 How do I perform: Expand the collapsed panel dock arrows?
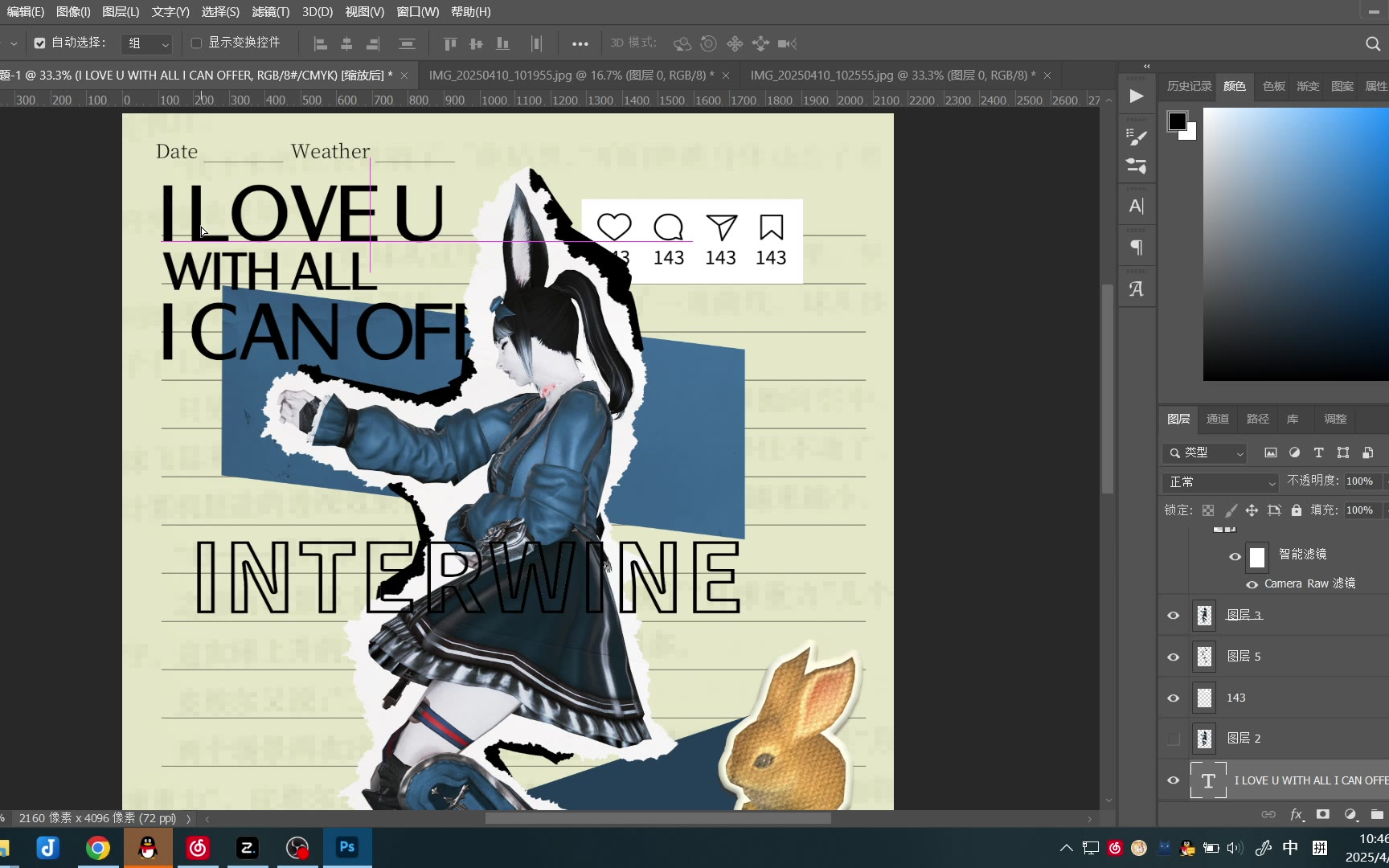pos(1146,66)
